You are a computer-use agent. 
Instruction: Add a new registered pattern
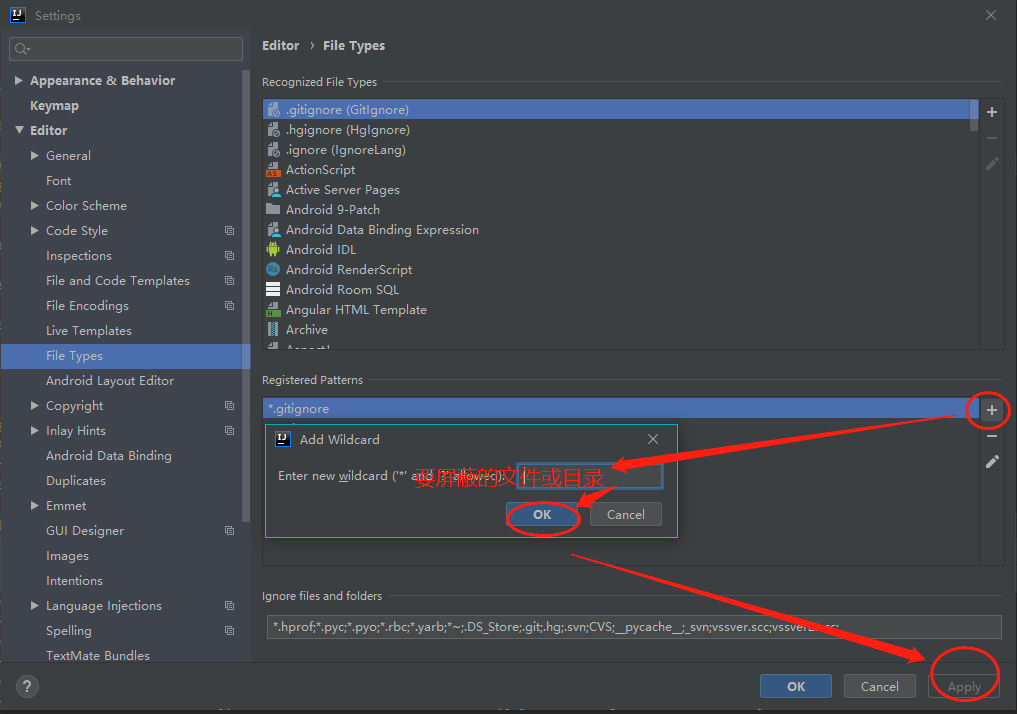click(x=989, y=409)
